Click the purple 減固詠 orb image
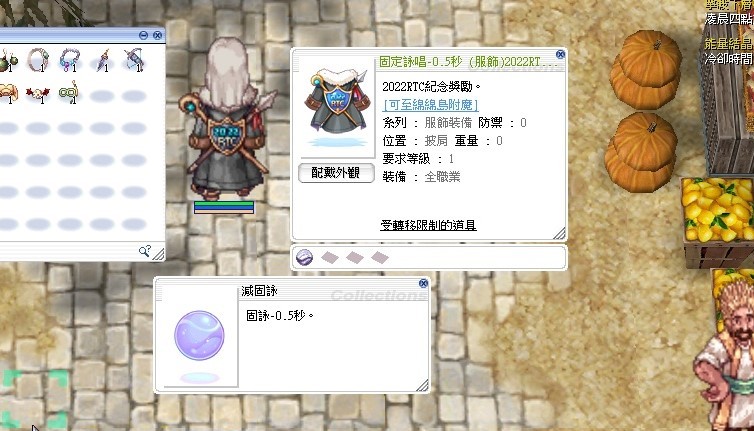 tap(199, 336)
